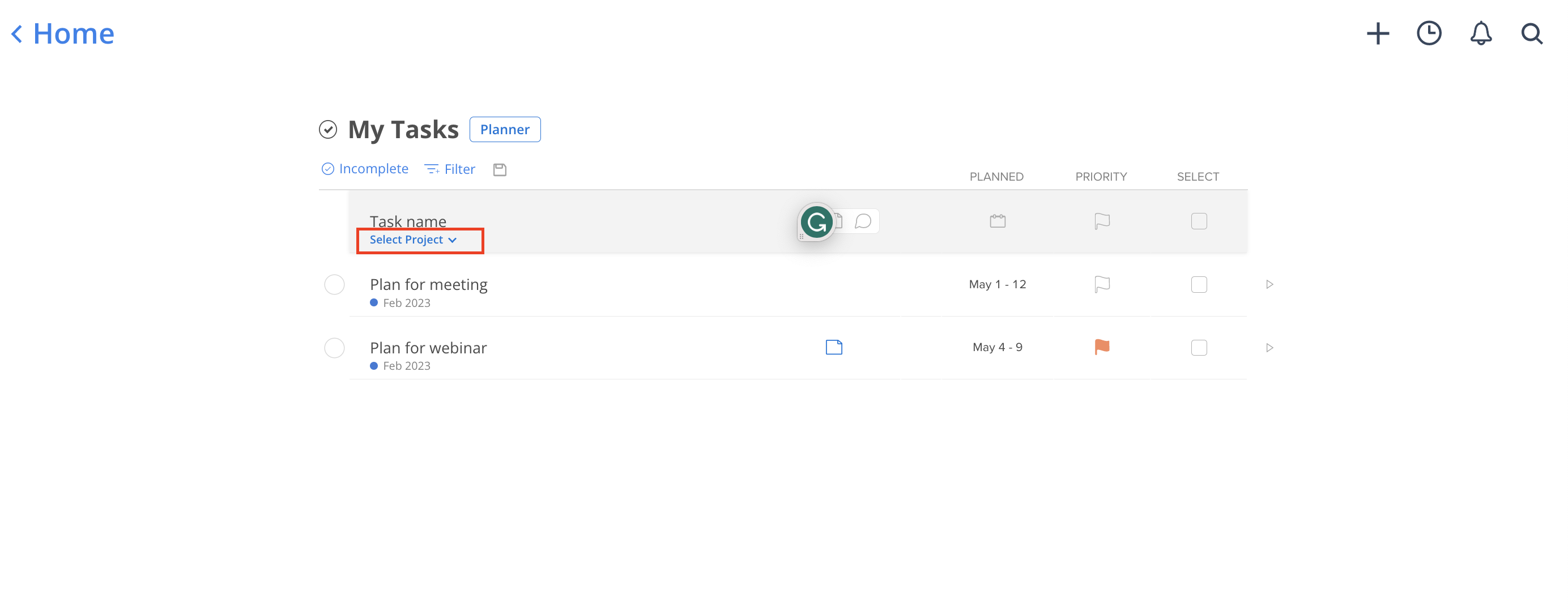The height and width of the screenshot is (615, 1568).
Task: Save the current filter with floppy disk icon
Action: (x=500, y=169)
